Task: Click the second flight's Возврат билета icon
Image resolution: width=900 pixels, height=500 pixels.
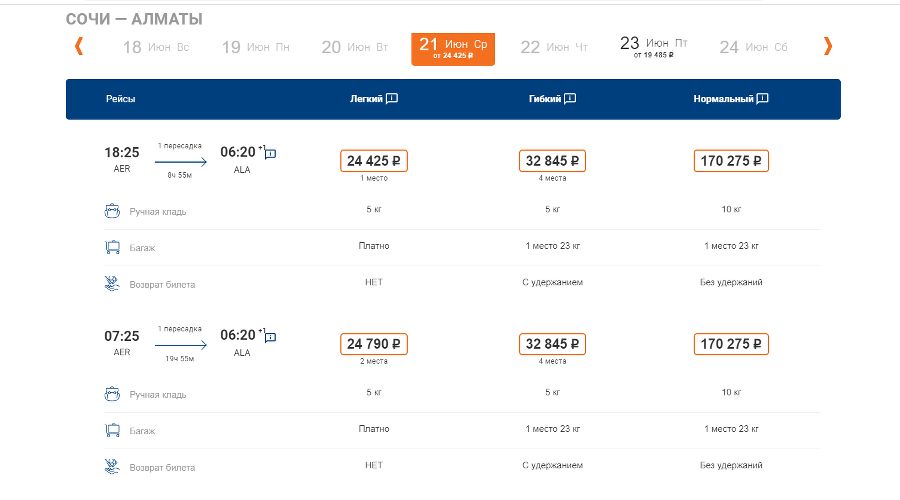Action: 113,466
